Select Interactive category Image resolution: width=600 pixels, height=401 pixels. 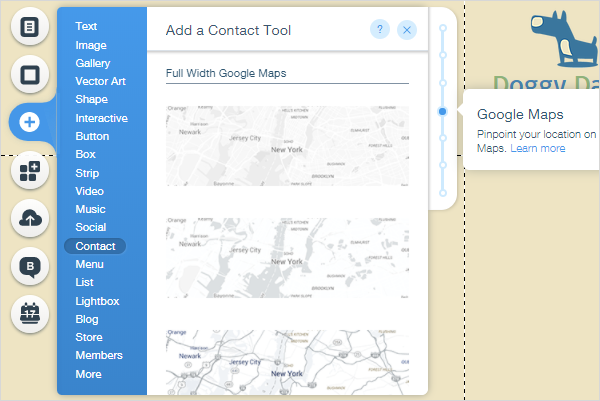pos(101,118)
